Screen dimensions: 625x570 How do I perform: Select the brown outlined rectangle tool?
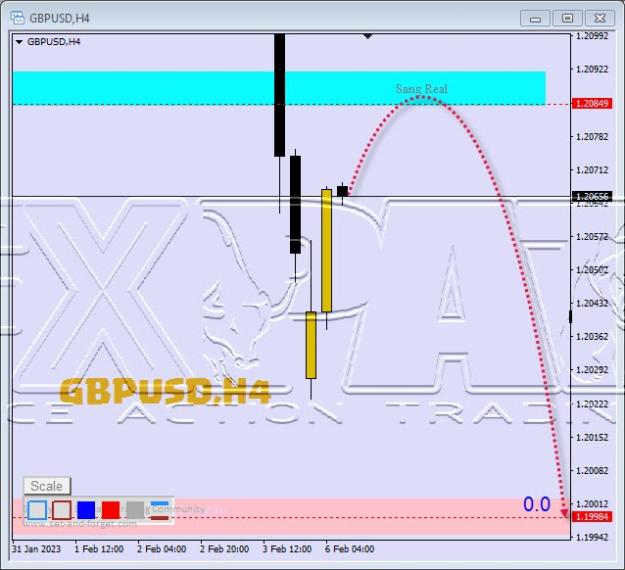(62, 510)
